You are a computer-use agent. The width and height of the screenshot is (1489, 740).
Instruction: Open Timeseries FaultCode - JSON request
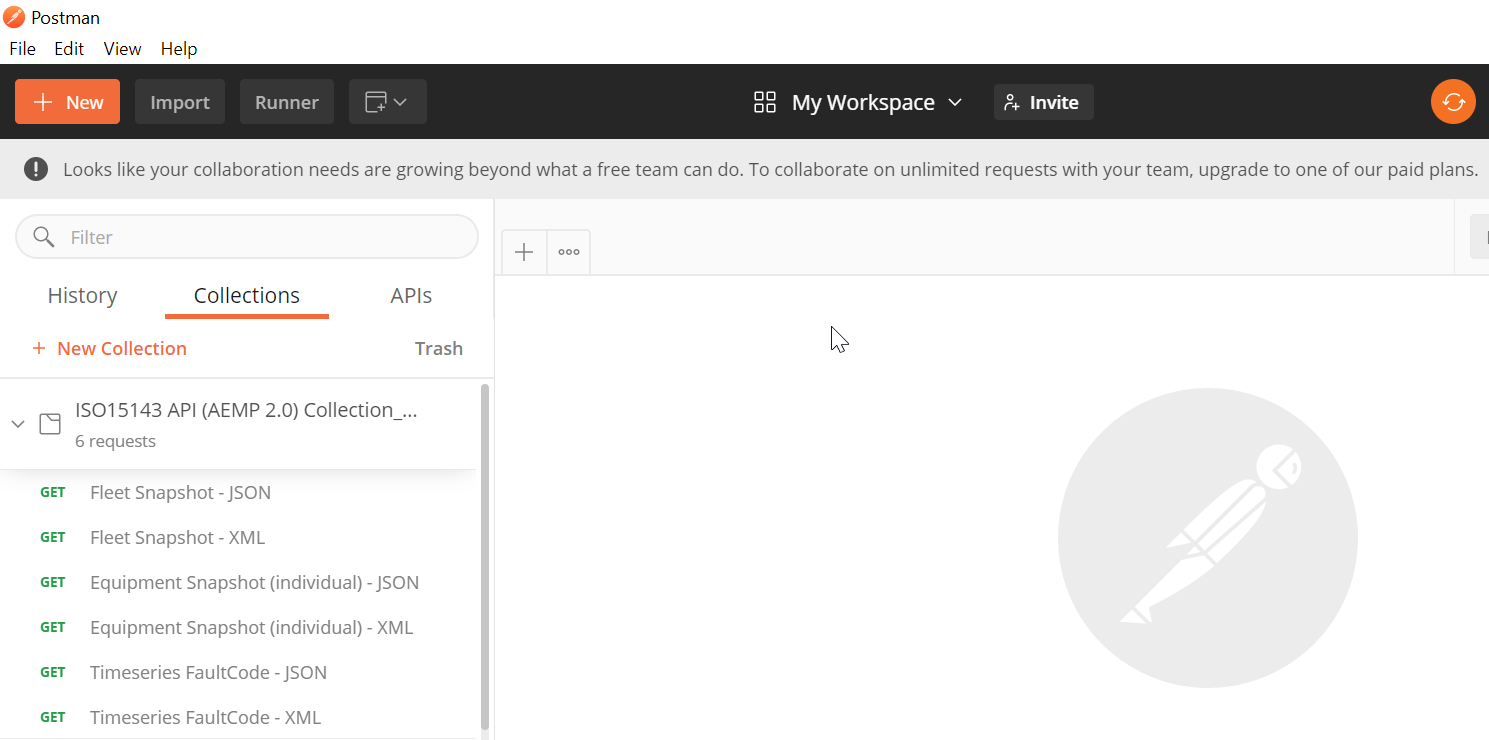tap(238, 672)
